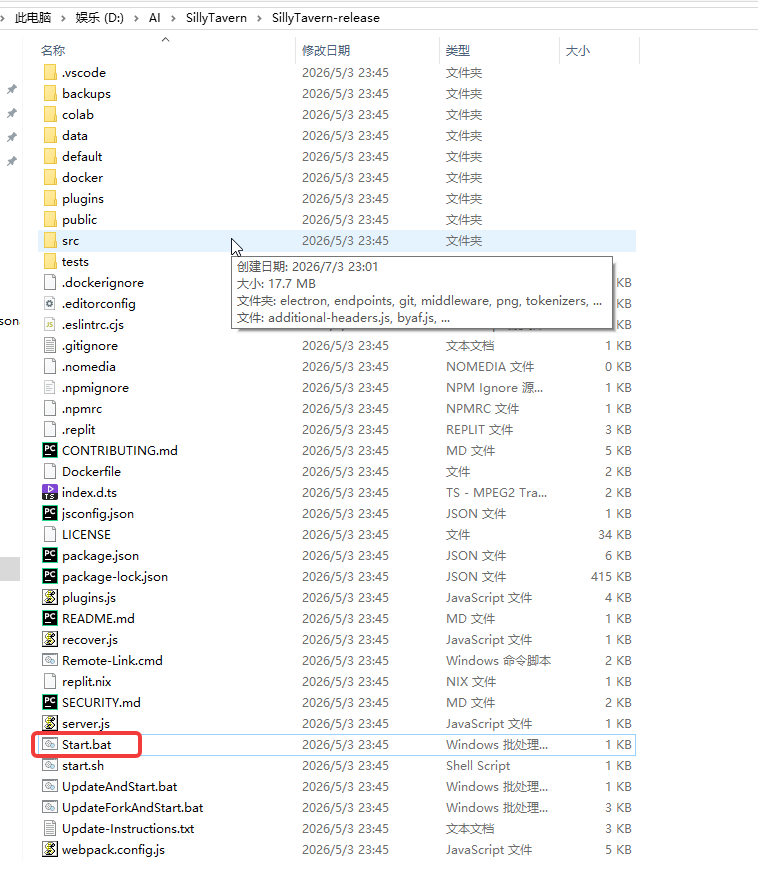758x871 pixels.
Task: Expand the chevron after SillyTavern in the address bar
Action: click(259, 18)
